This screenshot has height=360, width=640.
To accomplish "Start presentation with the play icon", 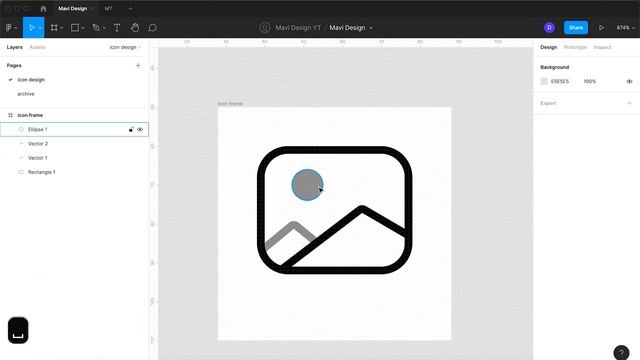I will tap(601, 28).
